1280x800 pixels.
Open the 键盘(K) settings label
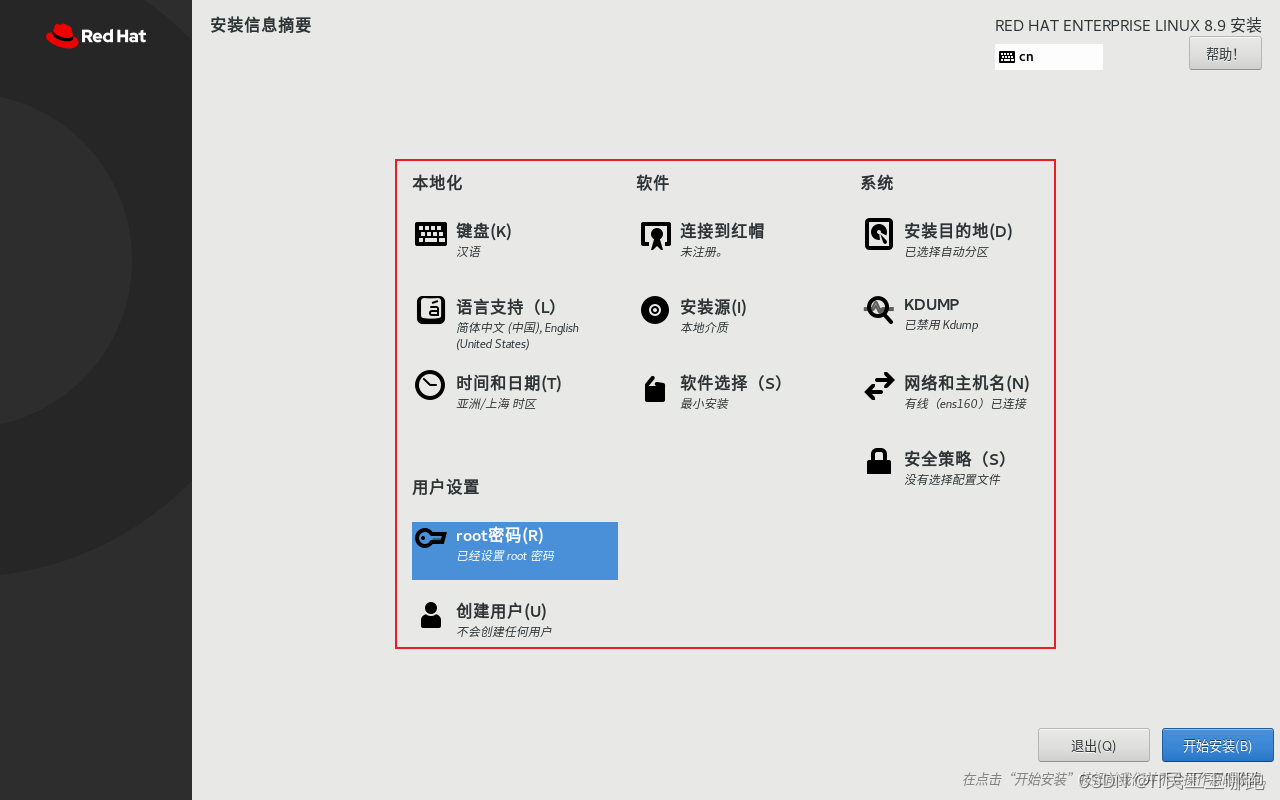[484, 231]
